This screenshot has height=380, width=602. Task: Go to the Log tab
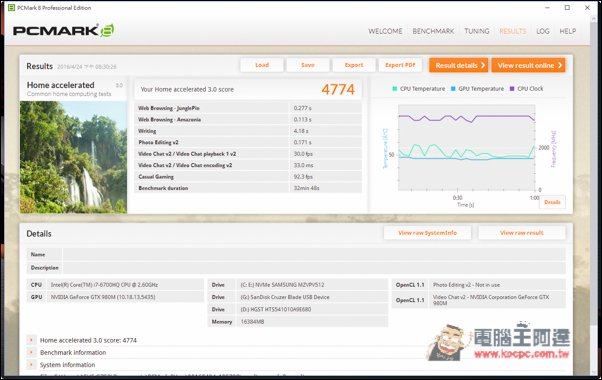tap(542, 31)
